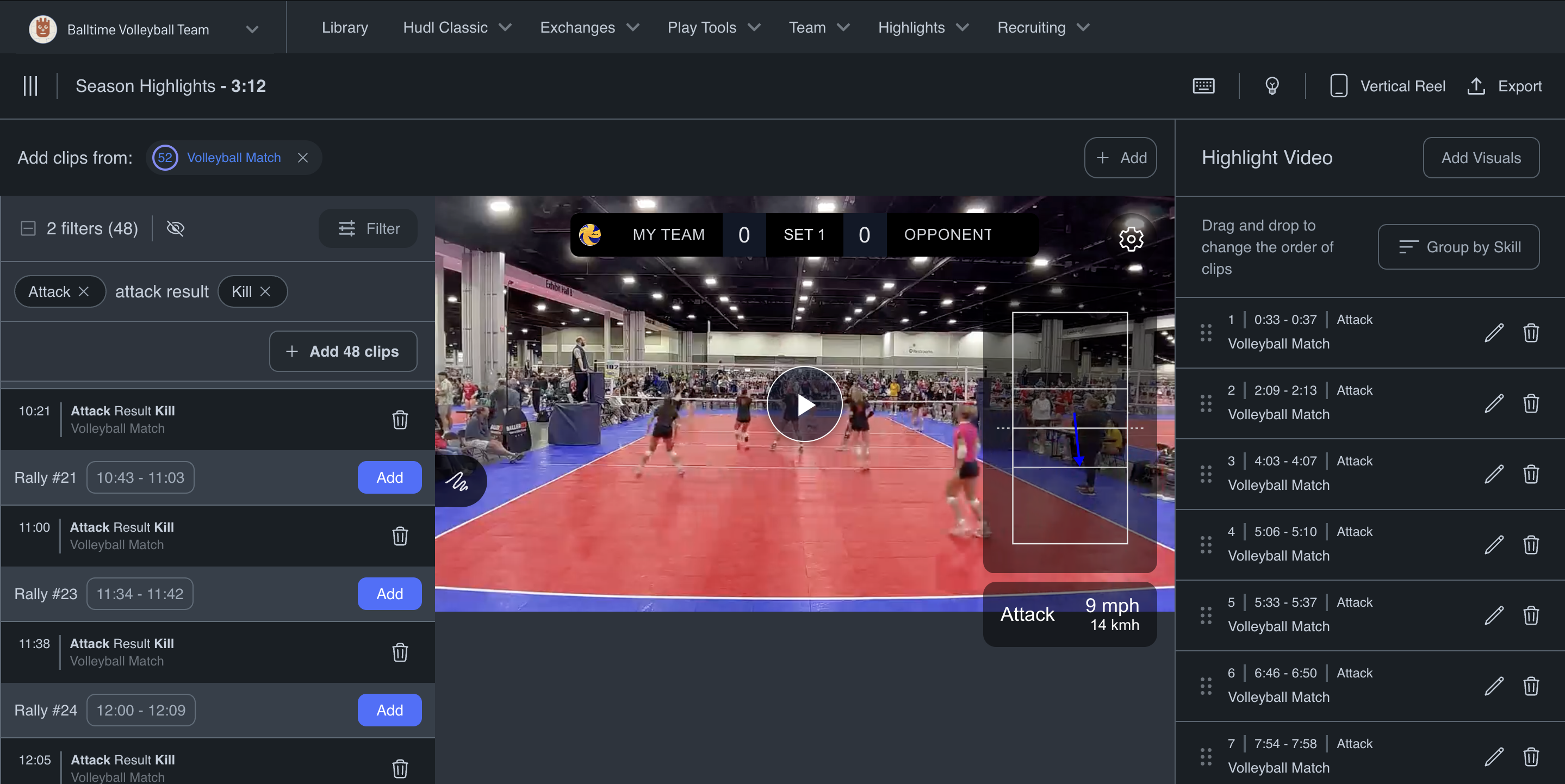The image size is (1565, 784).
Task: Open the Library menu item
Action: point(344,27)
